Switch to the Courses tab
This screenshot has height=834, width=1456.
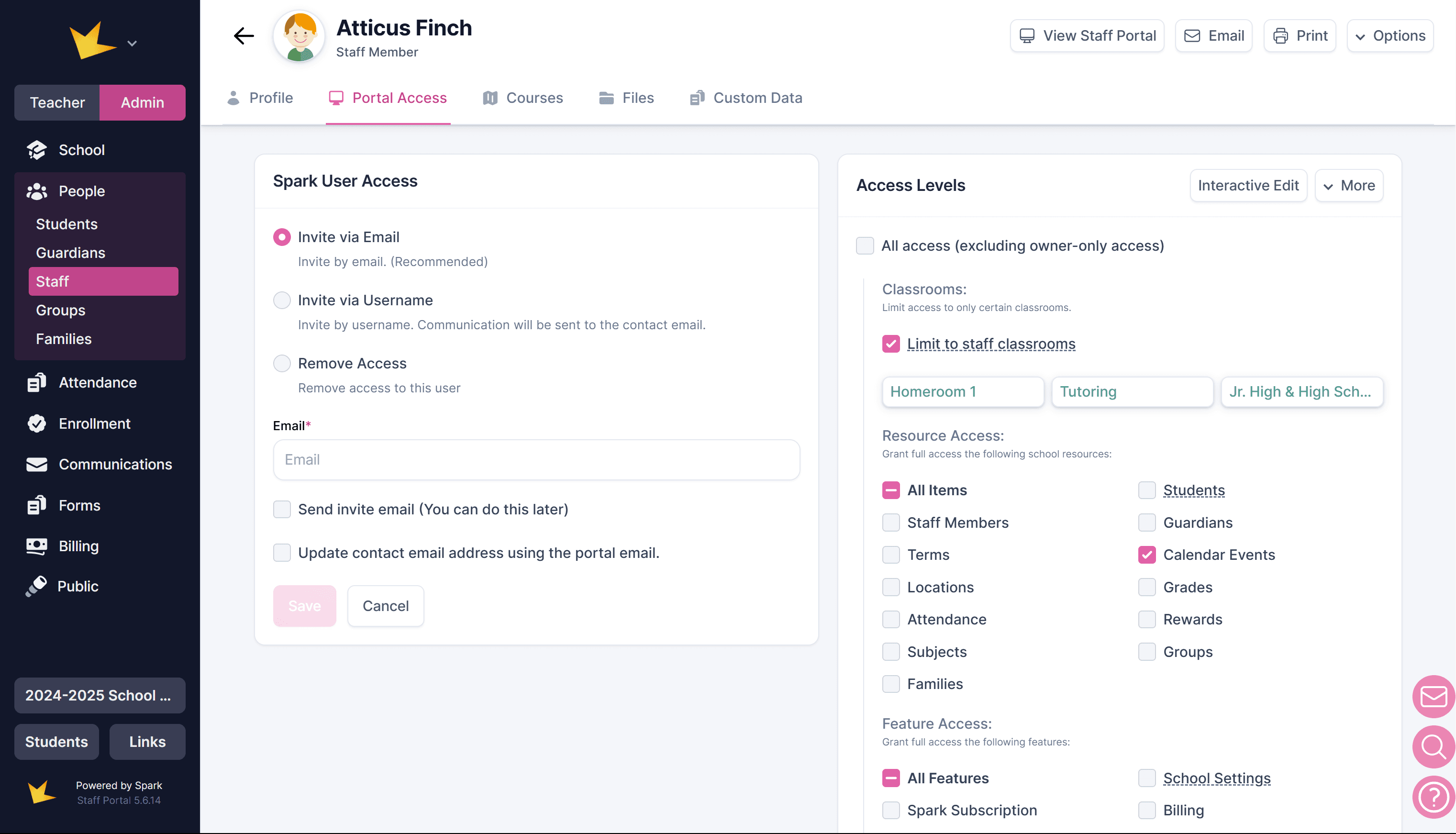[x=522, y=98]
